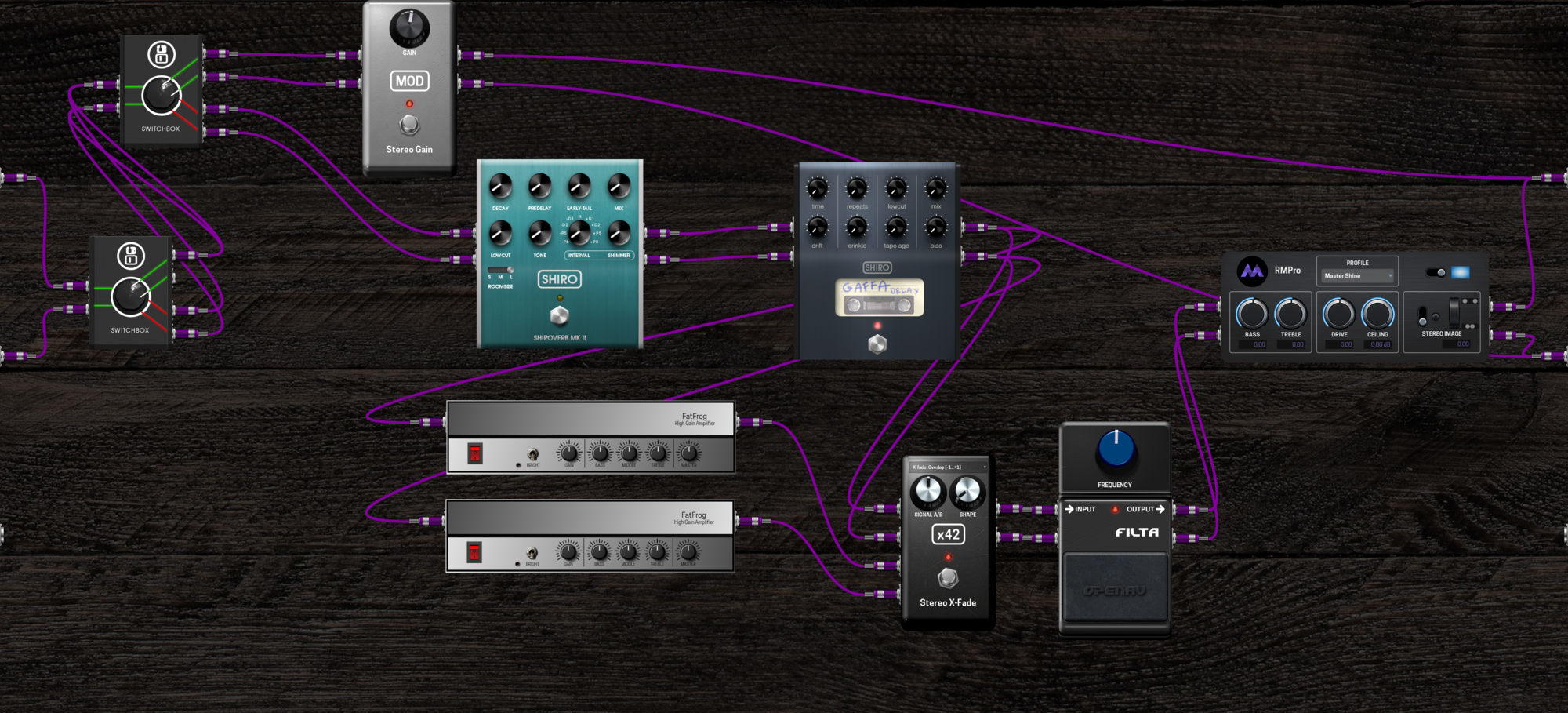Click the SHIRO logo on Shiroverb MK II
Image resolution: width=1568 pixels, height=713 pixels.
click(x=559, y=279)
